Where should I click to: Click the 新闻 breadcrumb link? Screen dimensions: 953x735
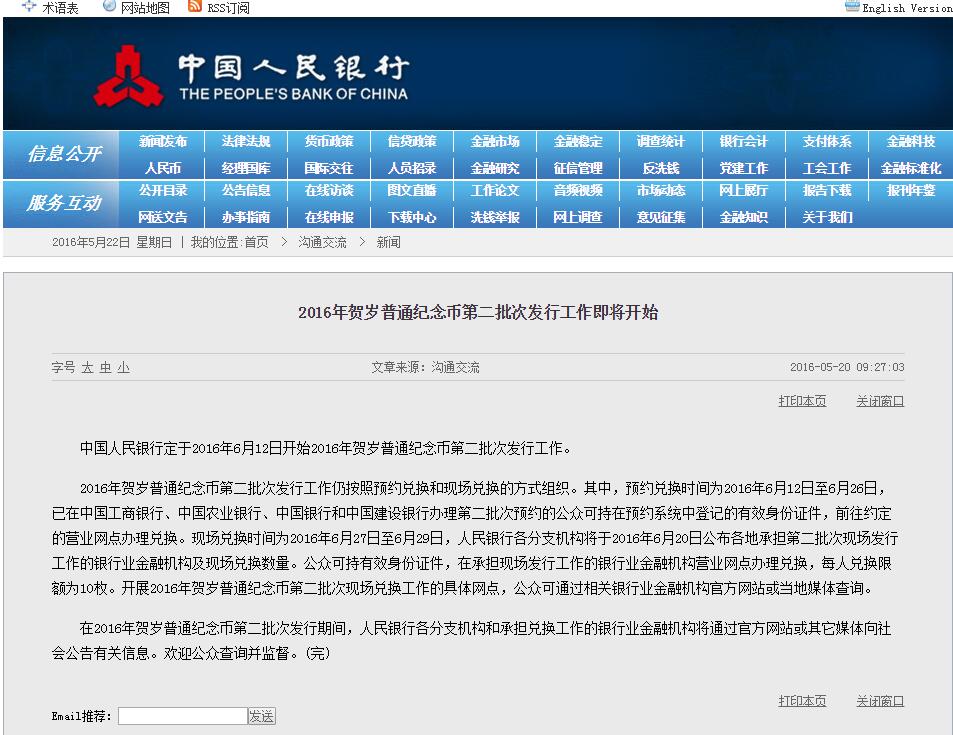click(388, 242)
